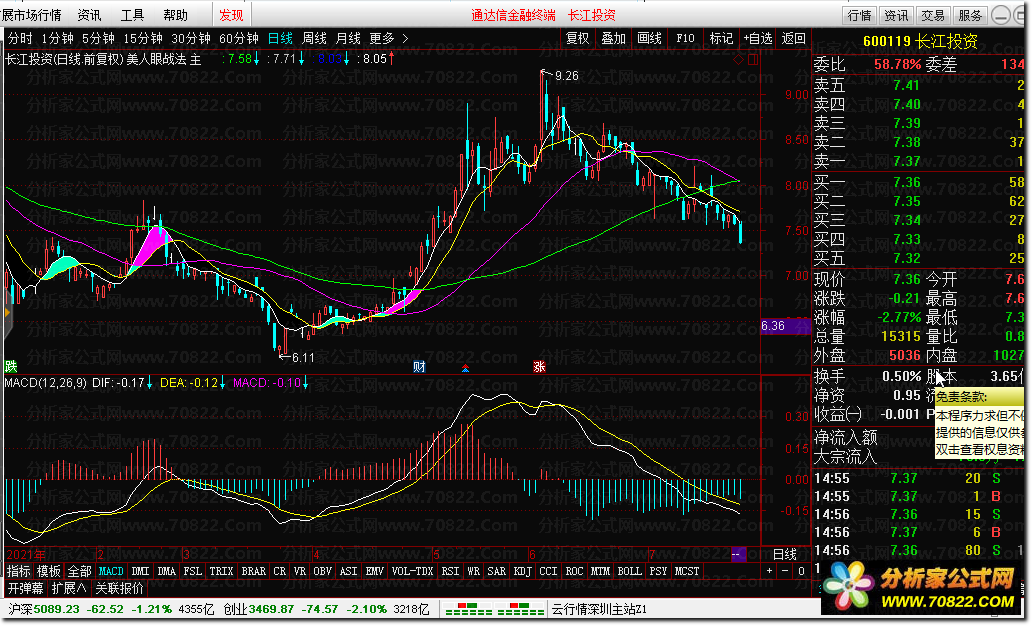The width and height of the screenshot is (1033, 626).
Task: Click the 沪深 index value 5089.23
Action: (57, 609)
